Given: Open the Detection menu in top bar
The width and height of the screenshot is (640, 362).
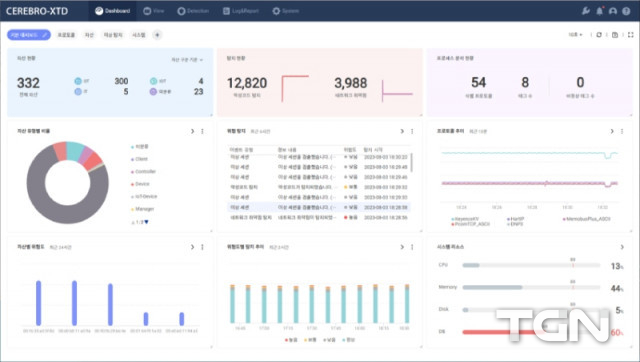Looking at the screenshot, I should [x=193, y=11].
